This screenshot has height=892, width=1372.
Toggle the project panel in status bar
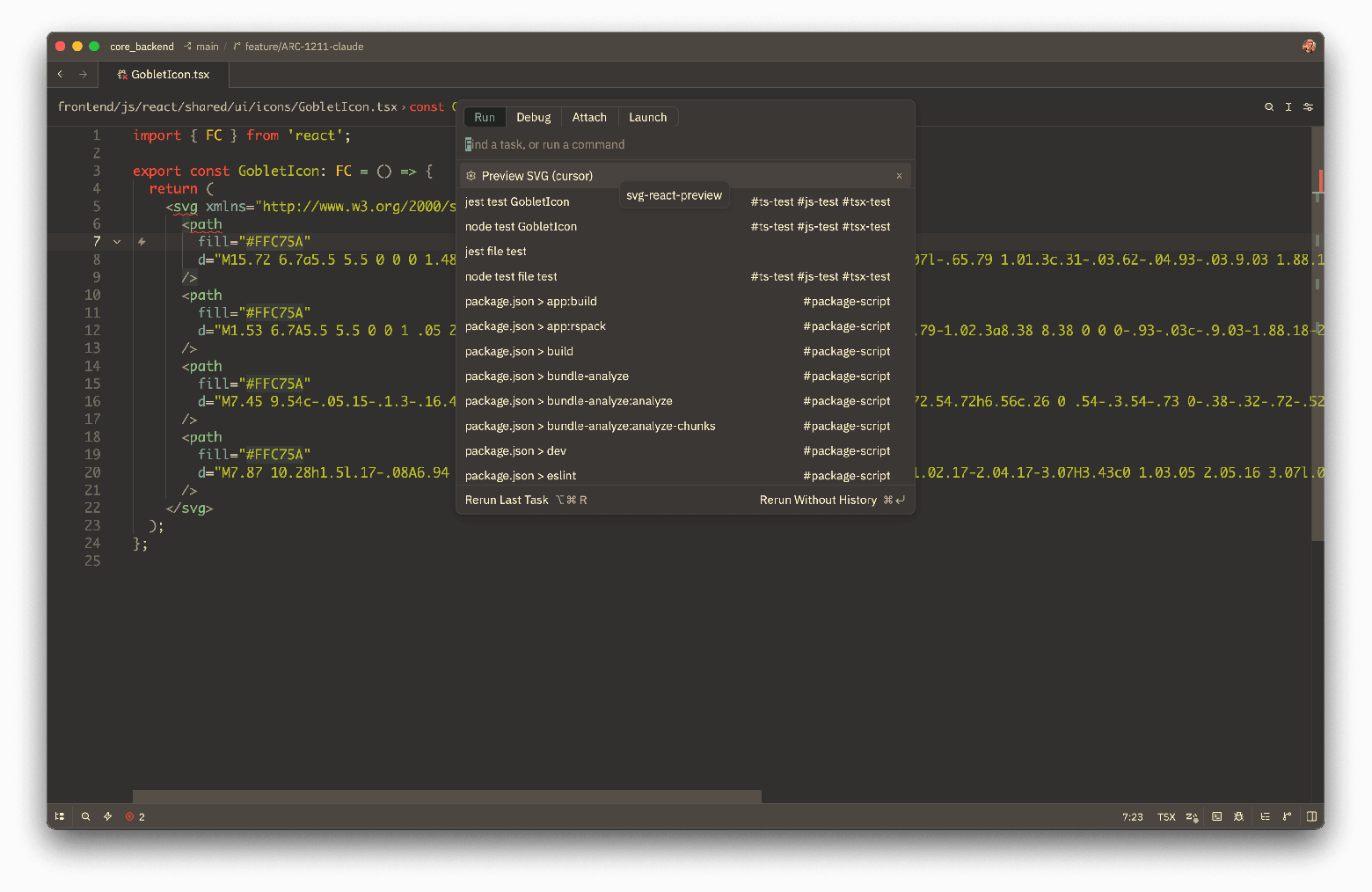point(60,816)
